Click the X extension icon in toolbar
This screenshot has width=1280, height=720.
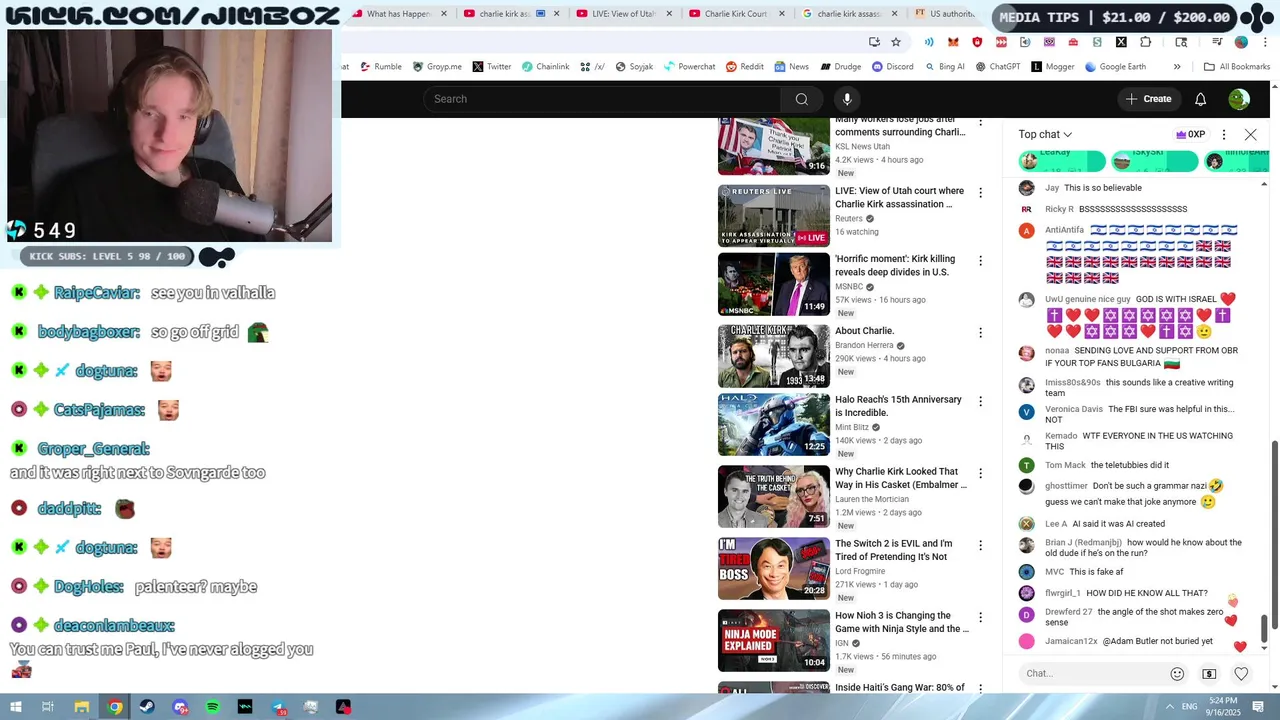1121,42
